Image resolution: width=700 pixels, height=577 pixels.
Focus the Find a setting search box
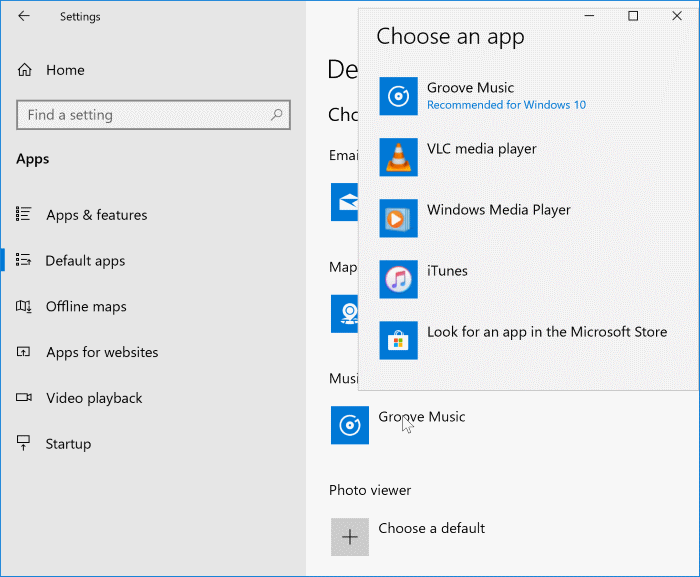pos(153,115)
